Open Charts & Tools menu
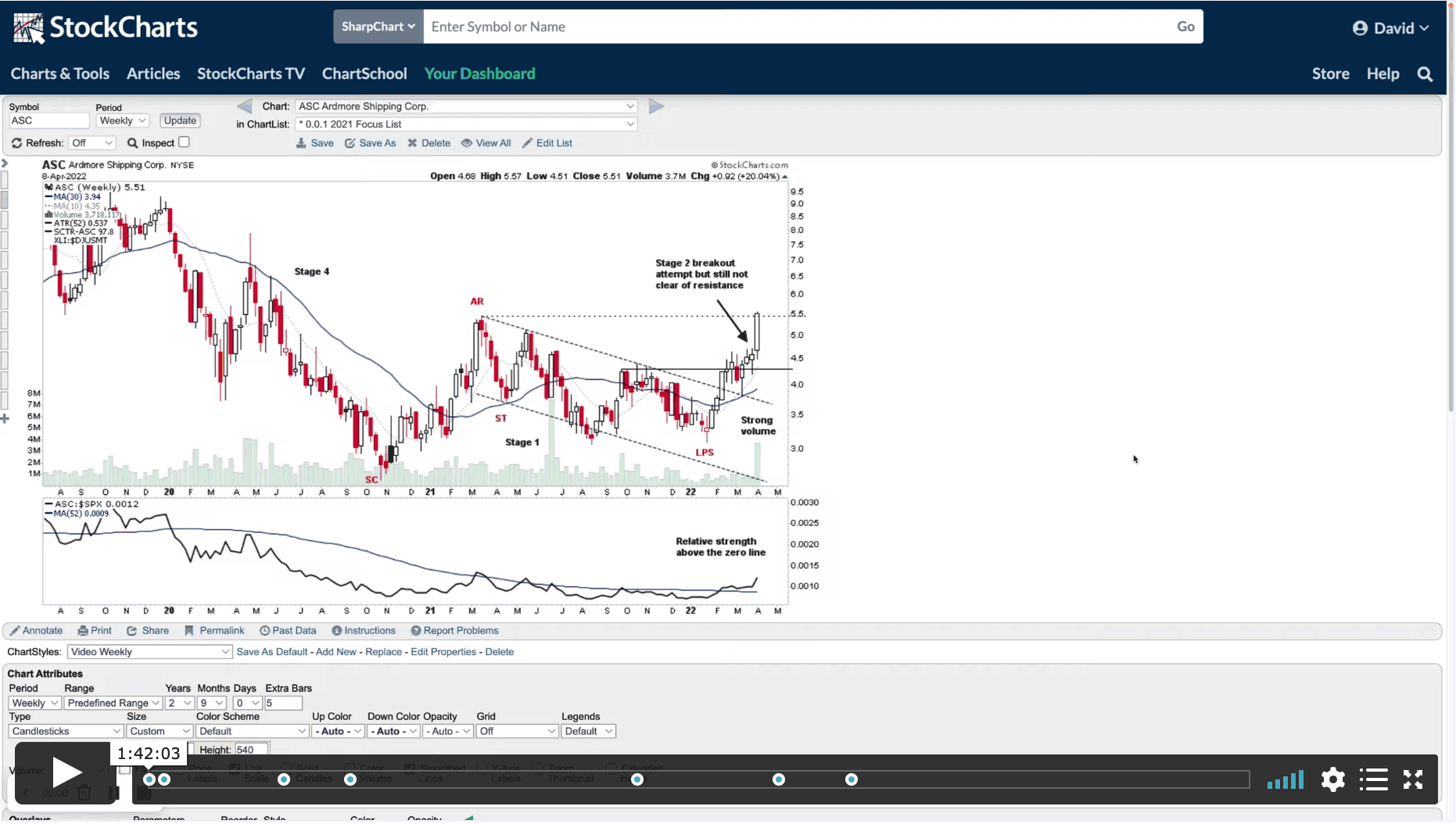Image resolution: width=1456 pixels, height=824 pixels. pos(60,73)
